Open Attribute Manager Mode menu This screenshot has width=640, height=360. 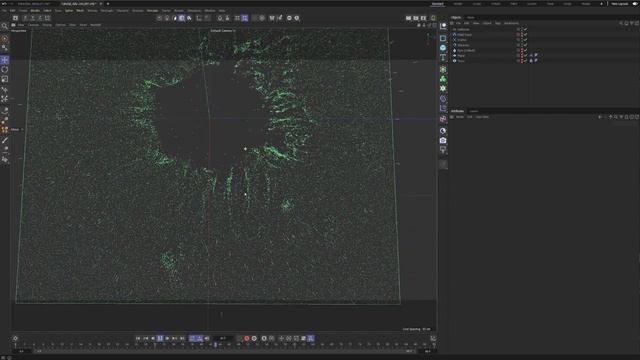(460, 117)
